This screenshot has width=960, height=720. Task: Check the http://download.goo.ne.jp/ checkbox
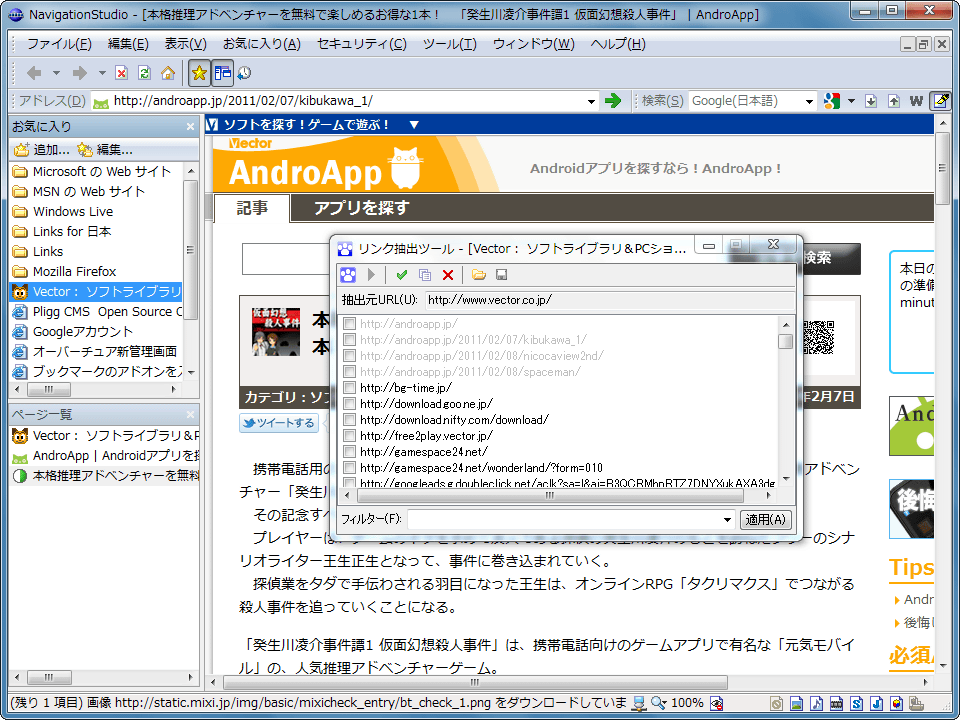click(350, 403)
